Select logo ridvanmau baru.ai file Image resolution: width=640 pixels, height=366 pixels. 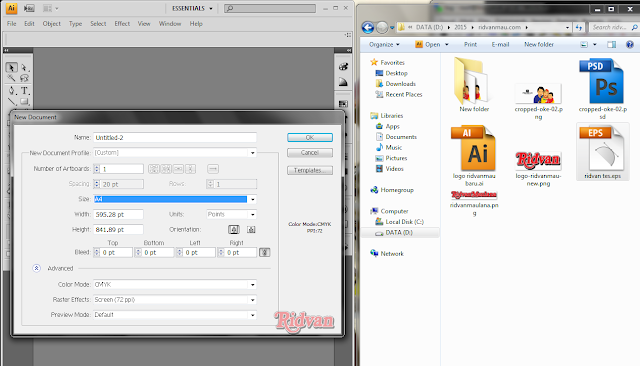[x=474, y=156]
